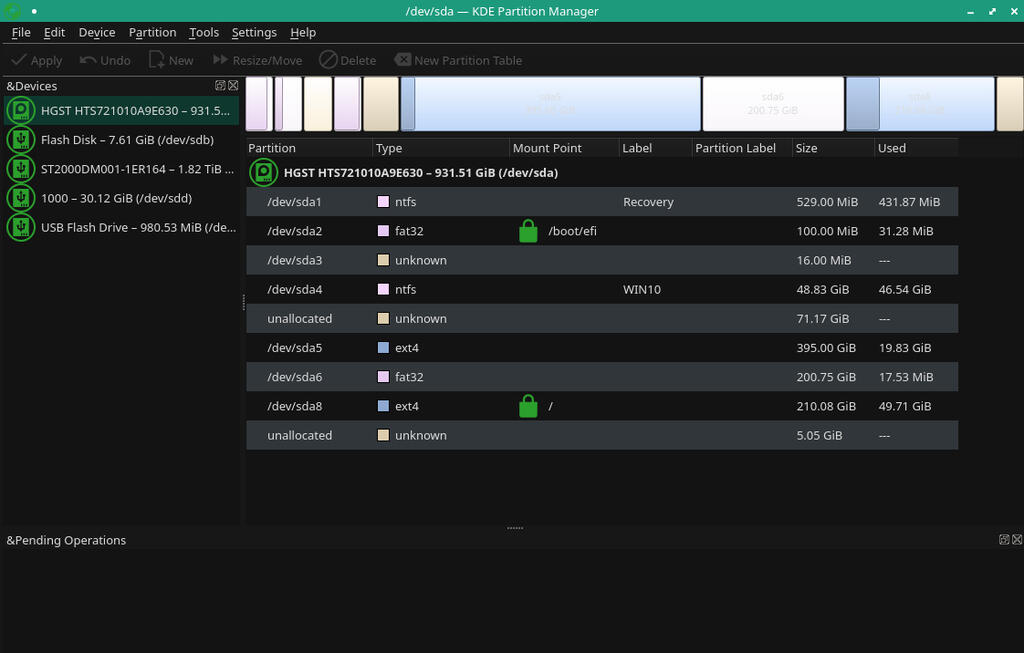Click the 395.00 GiB size value

pos(826,347)
